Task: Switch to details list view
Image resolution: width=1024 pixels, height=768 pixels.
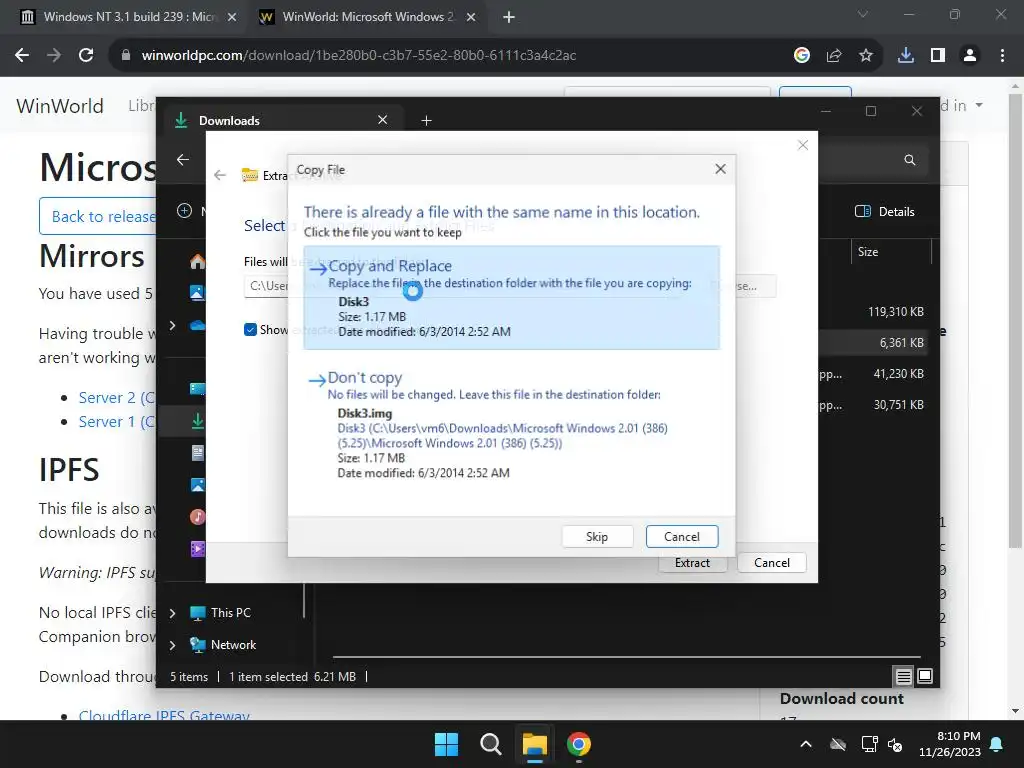Action: [x=903, y=677]
